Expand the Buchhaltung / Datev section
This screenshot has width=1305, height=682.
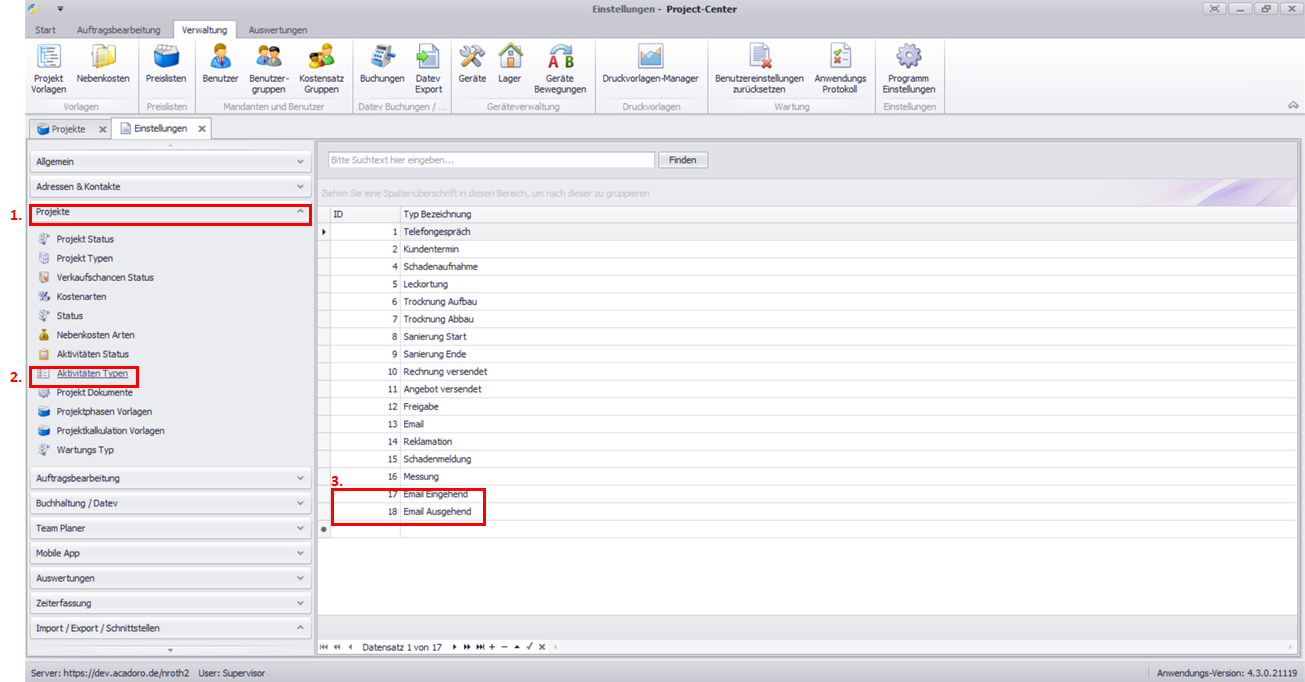click(170, 503)
